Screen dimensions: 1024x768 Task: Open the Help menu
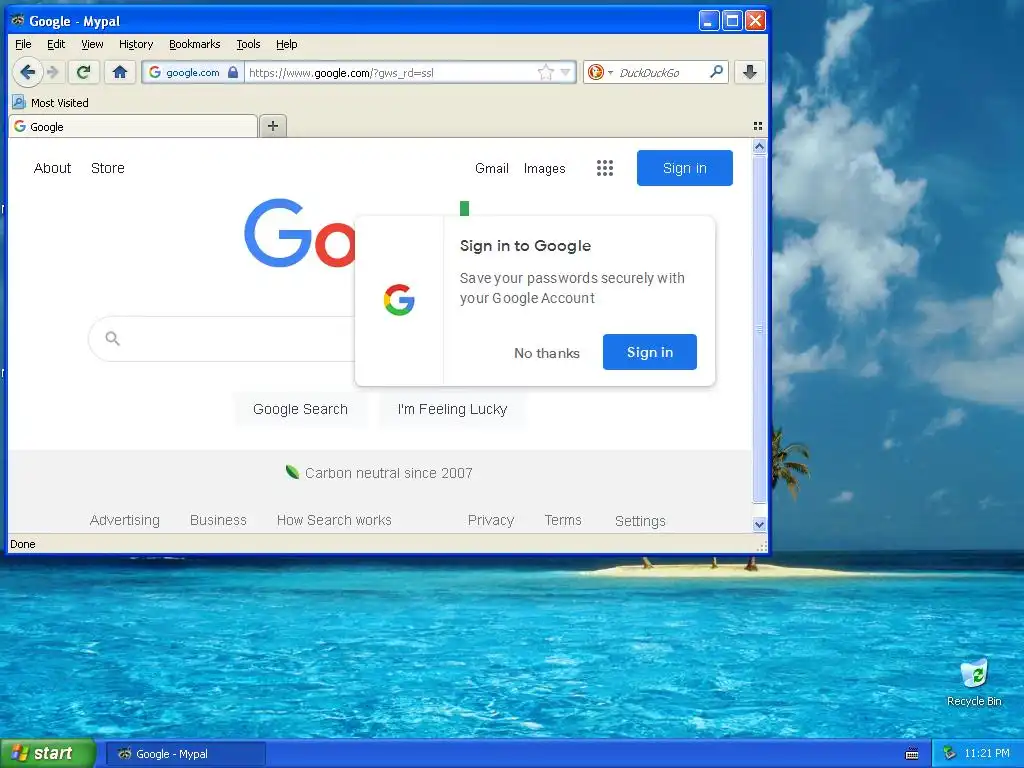pos(287,44)
